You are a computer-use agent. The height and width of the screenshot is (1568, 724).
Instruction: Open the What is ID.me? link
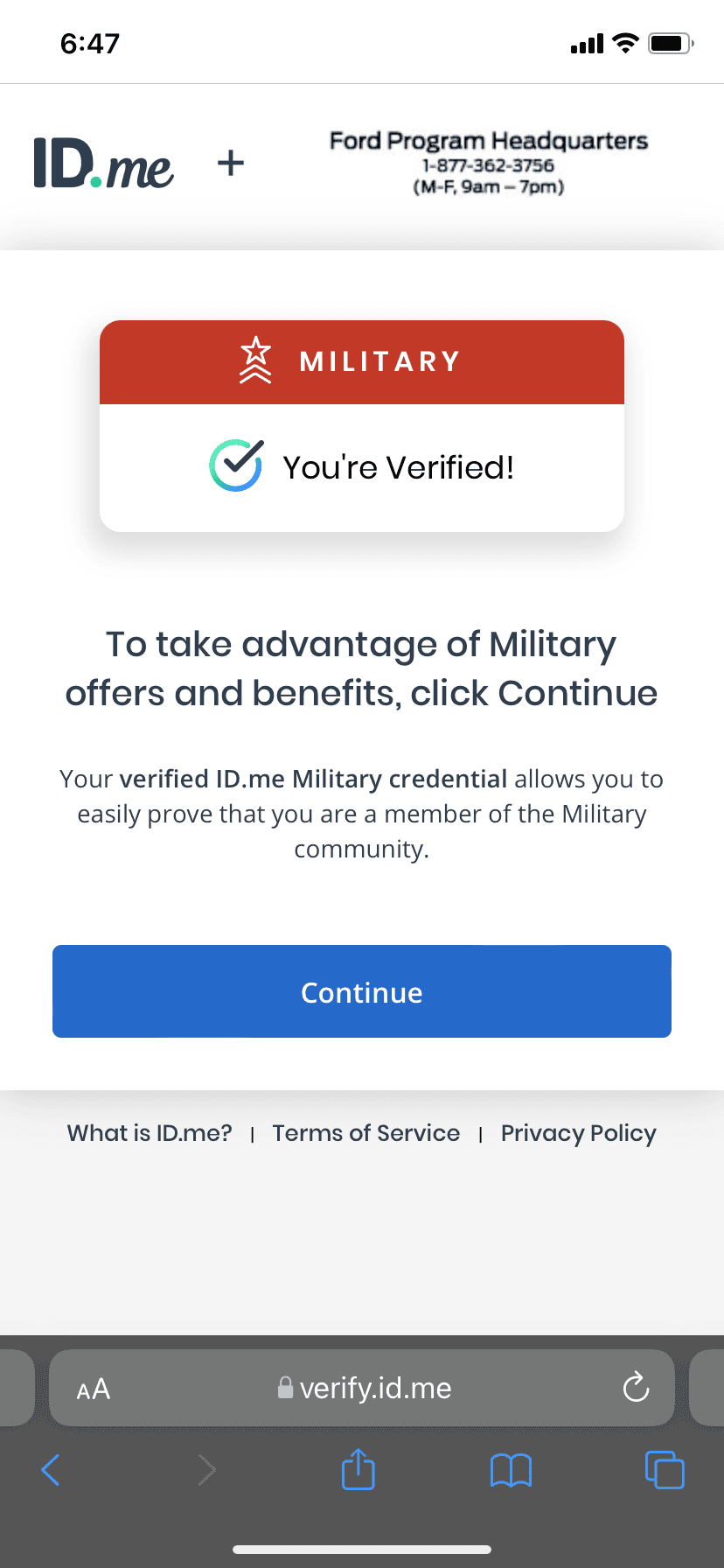coord(150,1133)
